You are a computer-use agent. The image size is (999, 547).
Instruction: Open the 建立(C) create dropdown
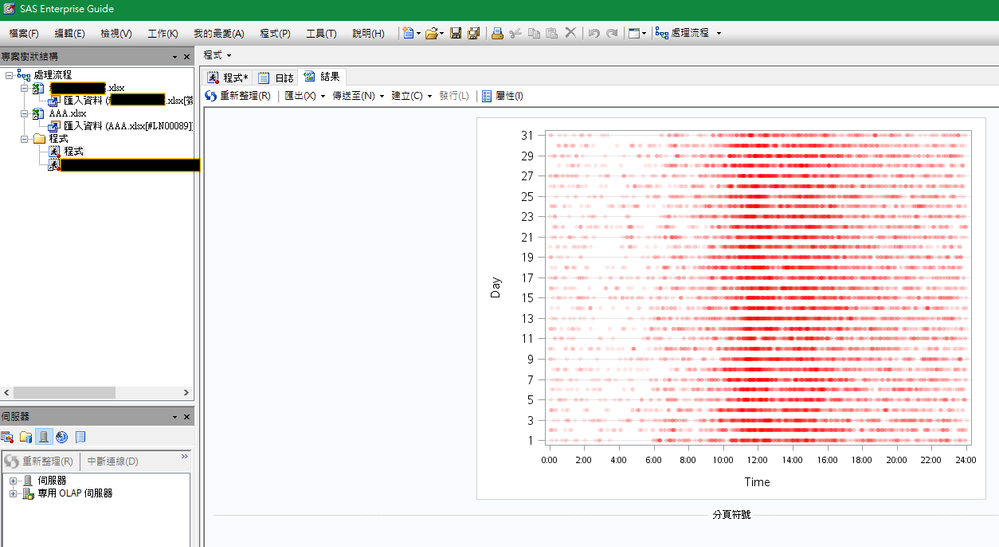pos(412,96)
